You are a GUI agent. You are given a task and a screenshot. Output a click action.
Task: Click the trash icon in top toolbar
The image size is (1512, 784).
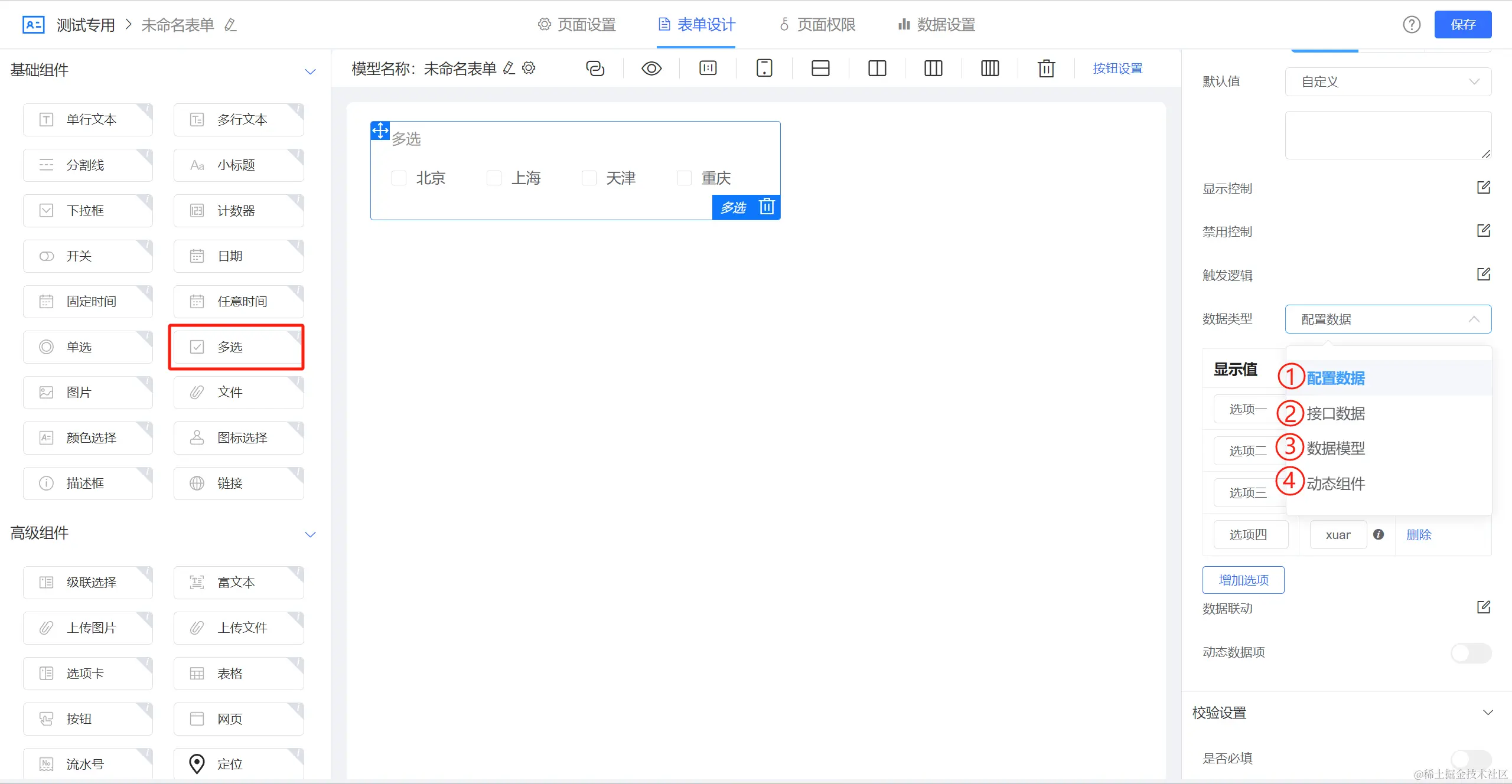tap(1046, 68)
